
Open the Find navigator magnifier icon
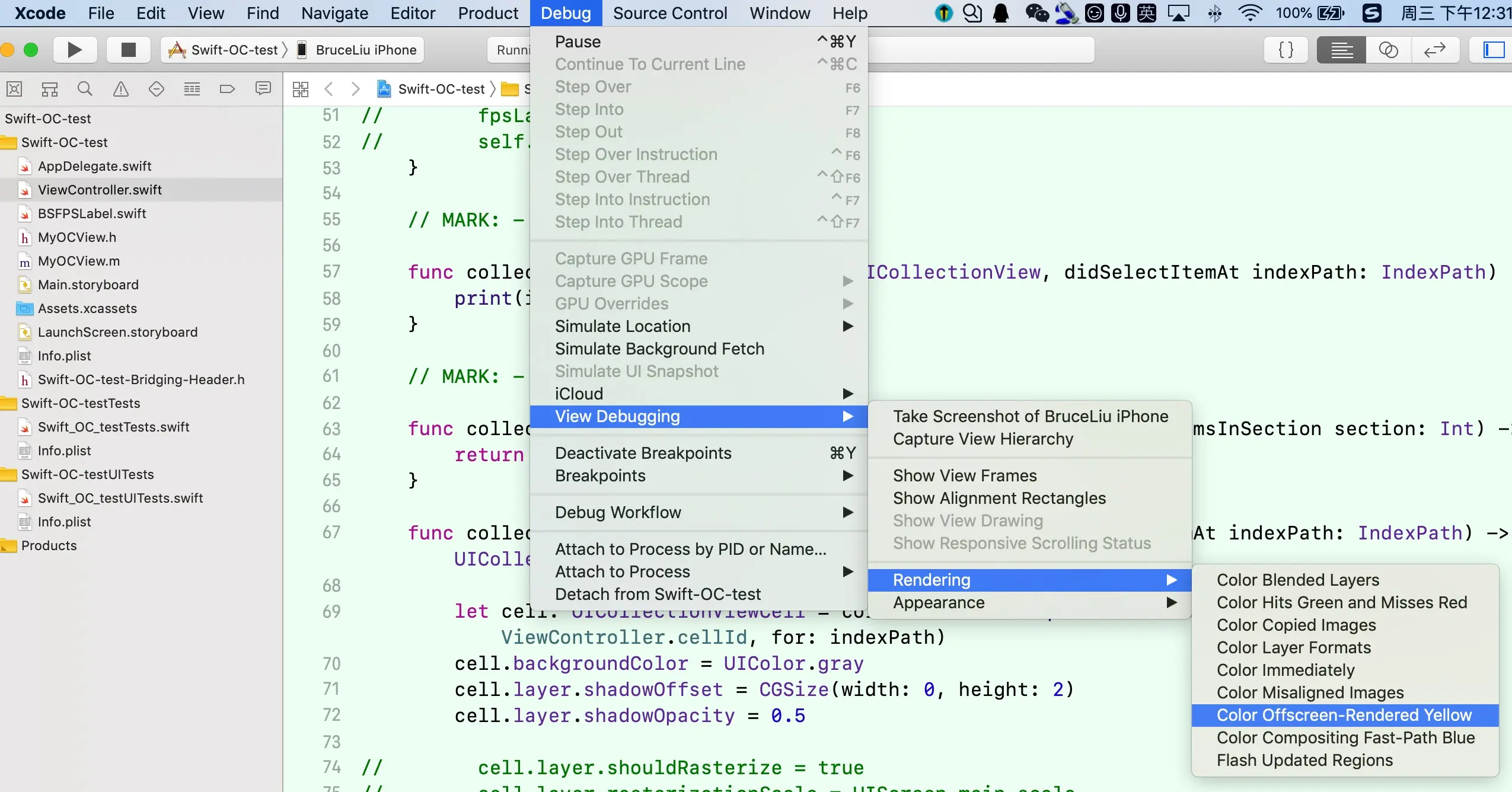tap(85, 89)
